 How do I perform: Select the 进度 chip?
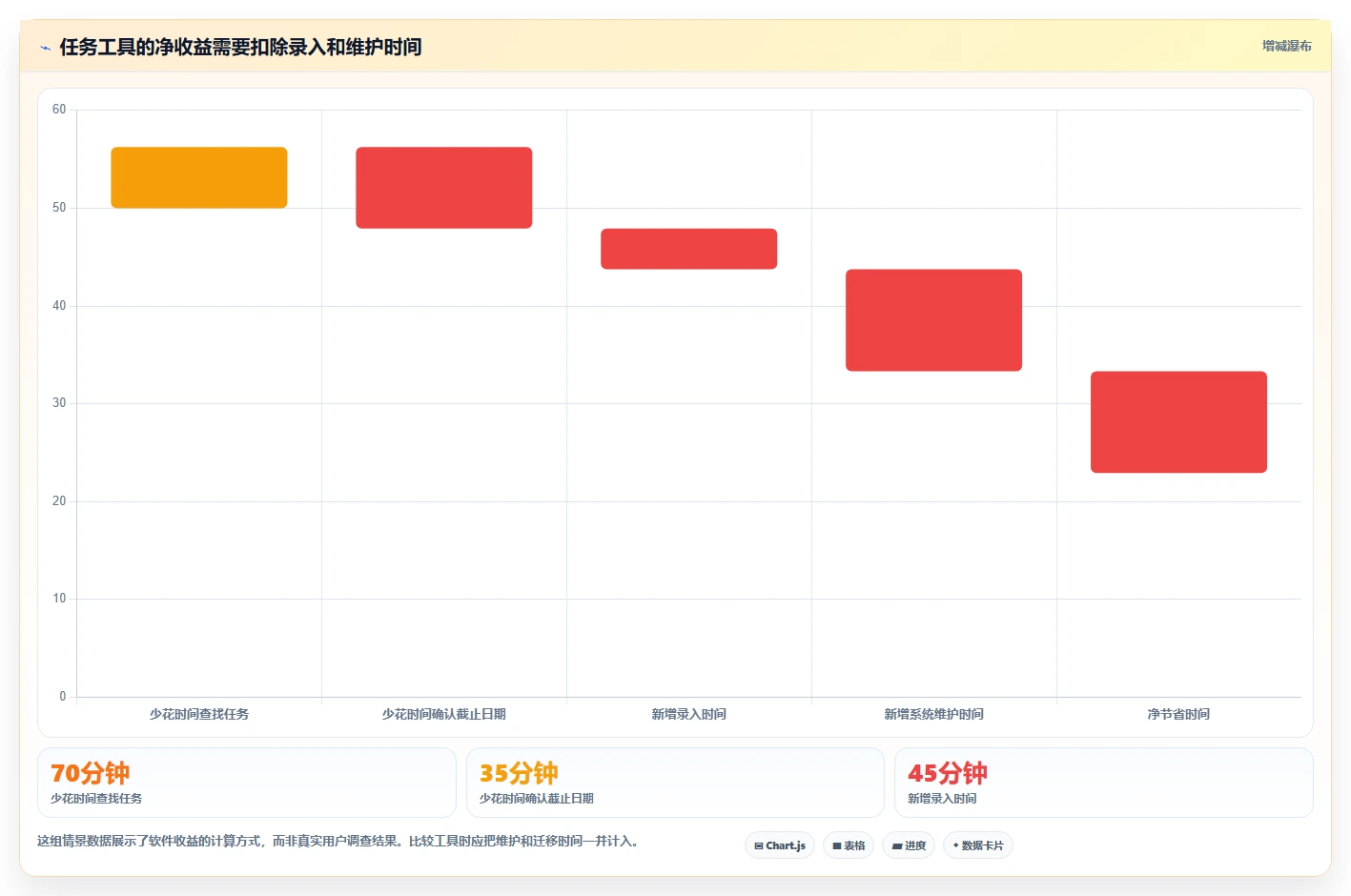pyautogui.click(x=909, y=845)
